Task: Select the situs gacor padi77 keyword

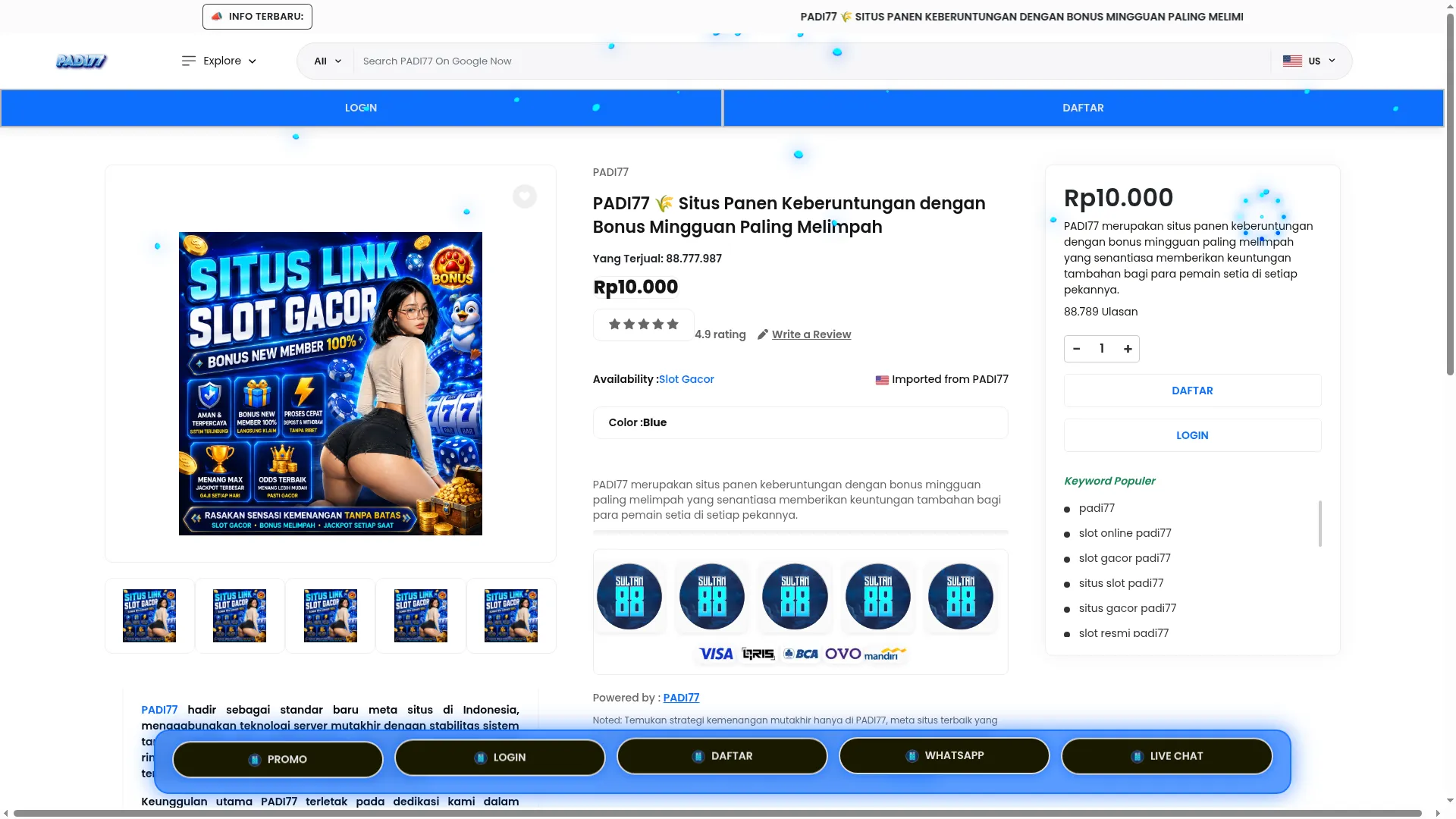Action: pos(1128,608)
